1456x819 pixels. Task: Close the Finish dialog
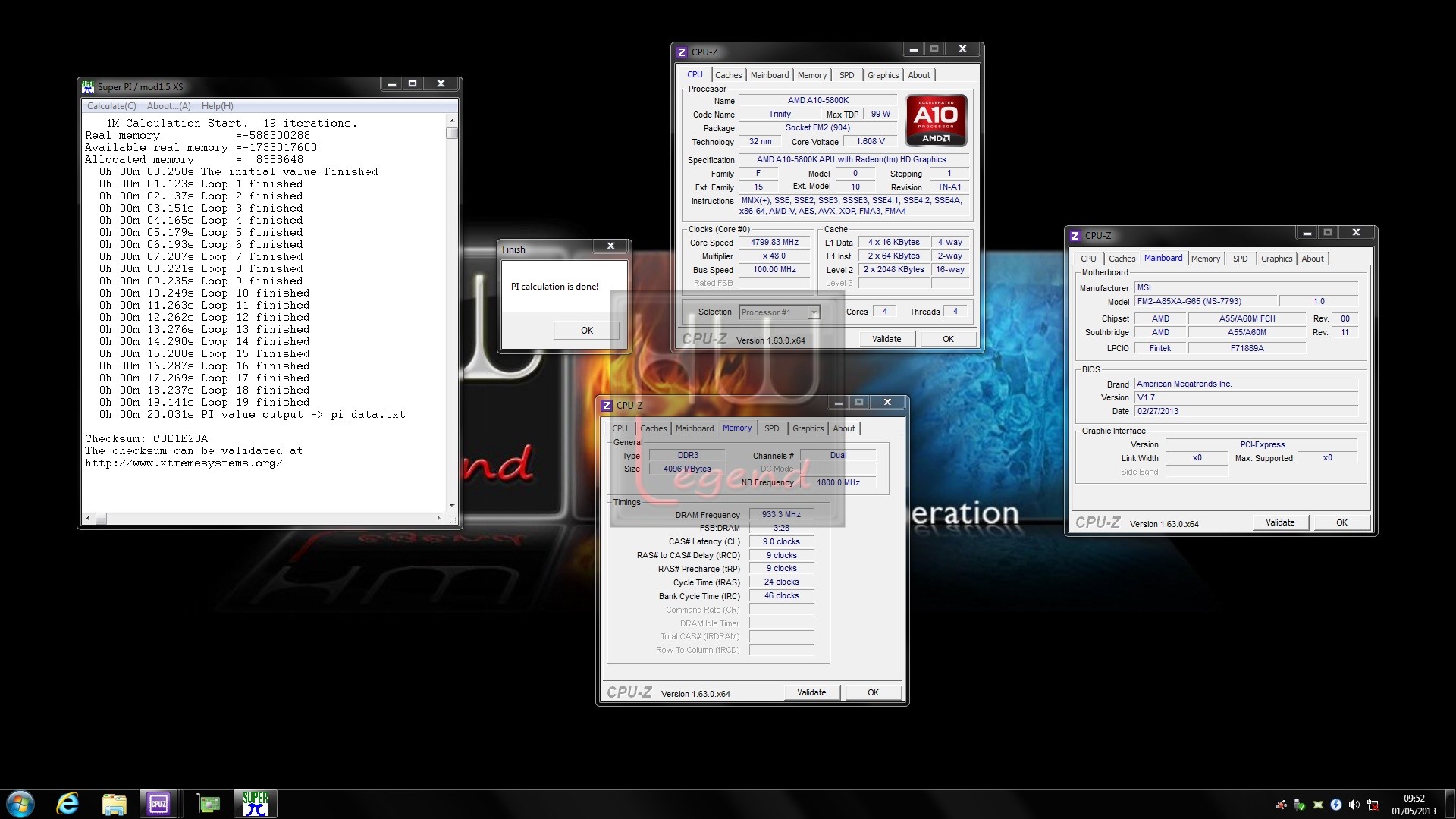click(x=610, y=246)
